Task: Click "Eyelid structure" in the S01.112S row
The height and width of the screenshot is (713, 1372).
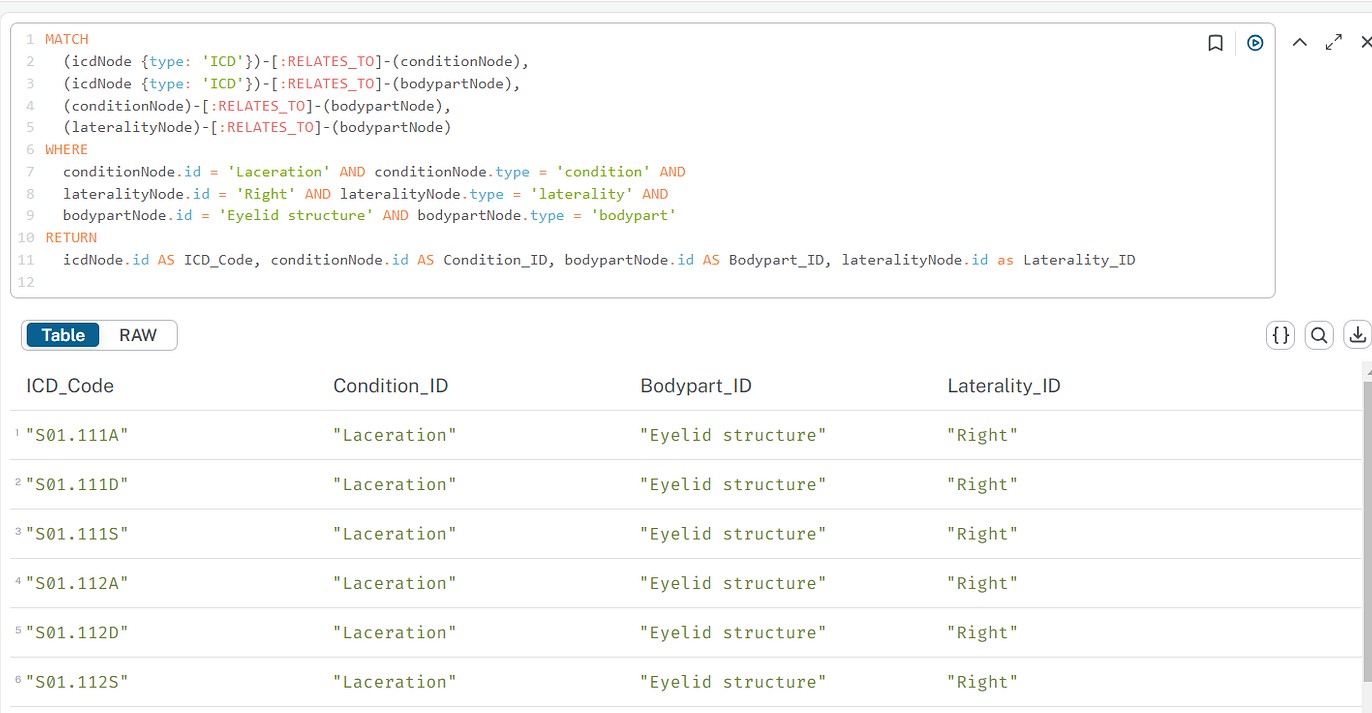Action: tap(734, 682)
